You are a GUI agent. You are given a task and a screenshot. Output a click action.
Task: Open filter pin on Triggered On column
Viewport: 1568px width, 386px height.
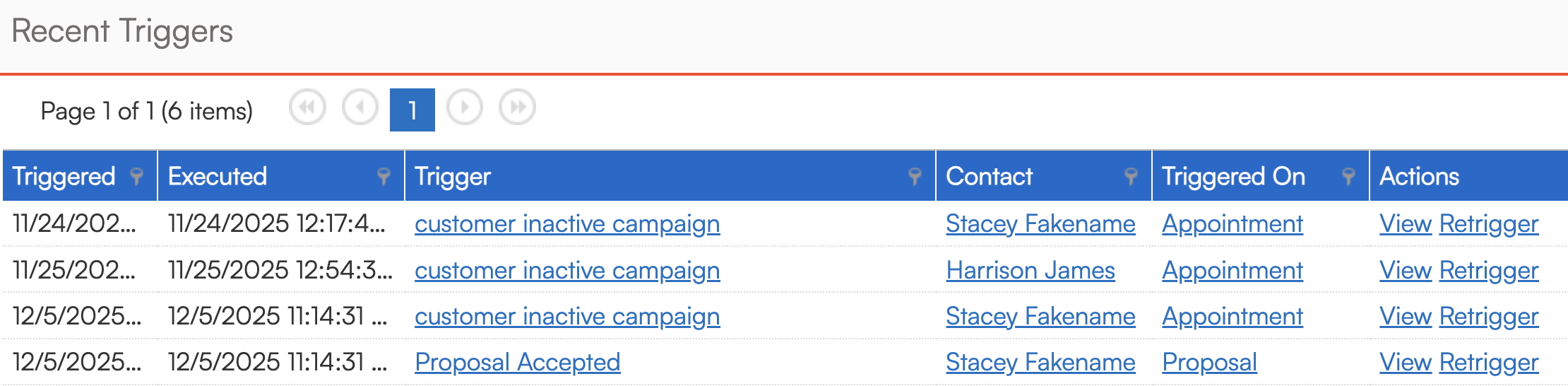(x=1348, y=176)
